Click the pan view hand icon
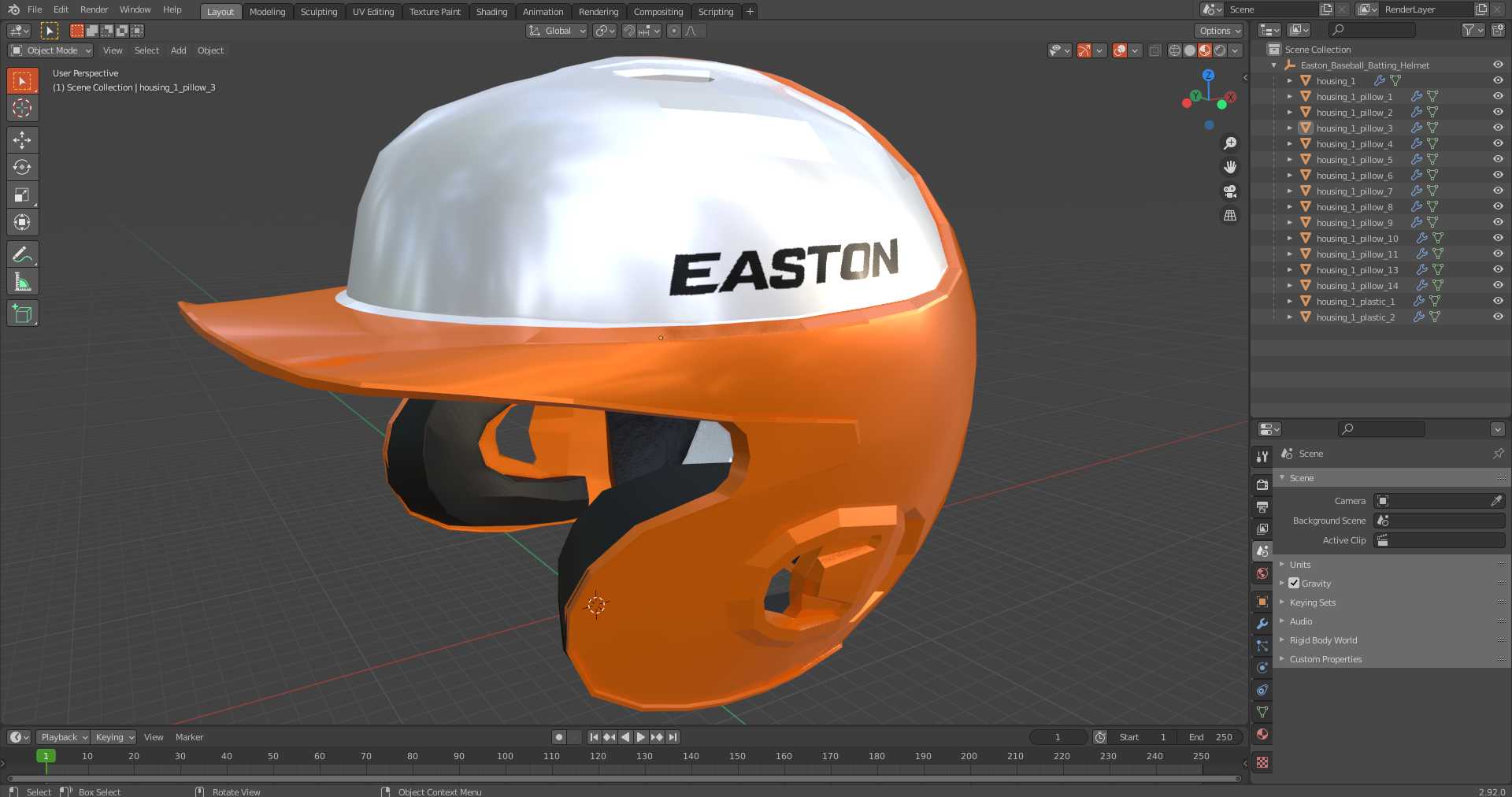This screenshot has width=1512, height=797. [1229, 167]
